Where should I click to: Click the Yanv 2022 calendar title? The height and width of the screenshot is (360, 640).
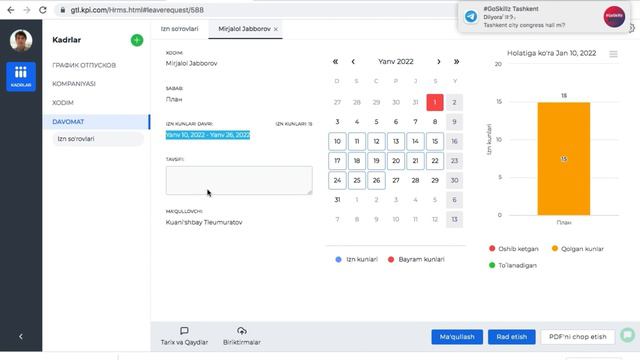[396, 62]
